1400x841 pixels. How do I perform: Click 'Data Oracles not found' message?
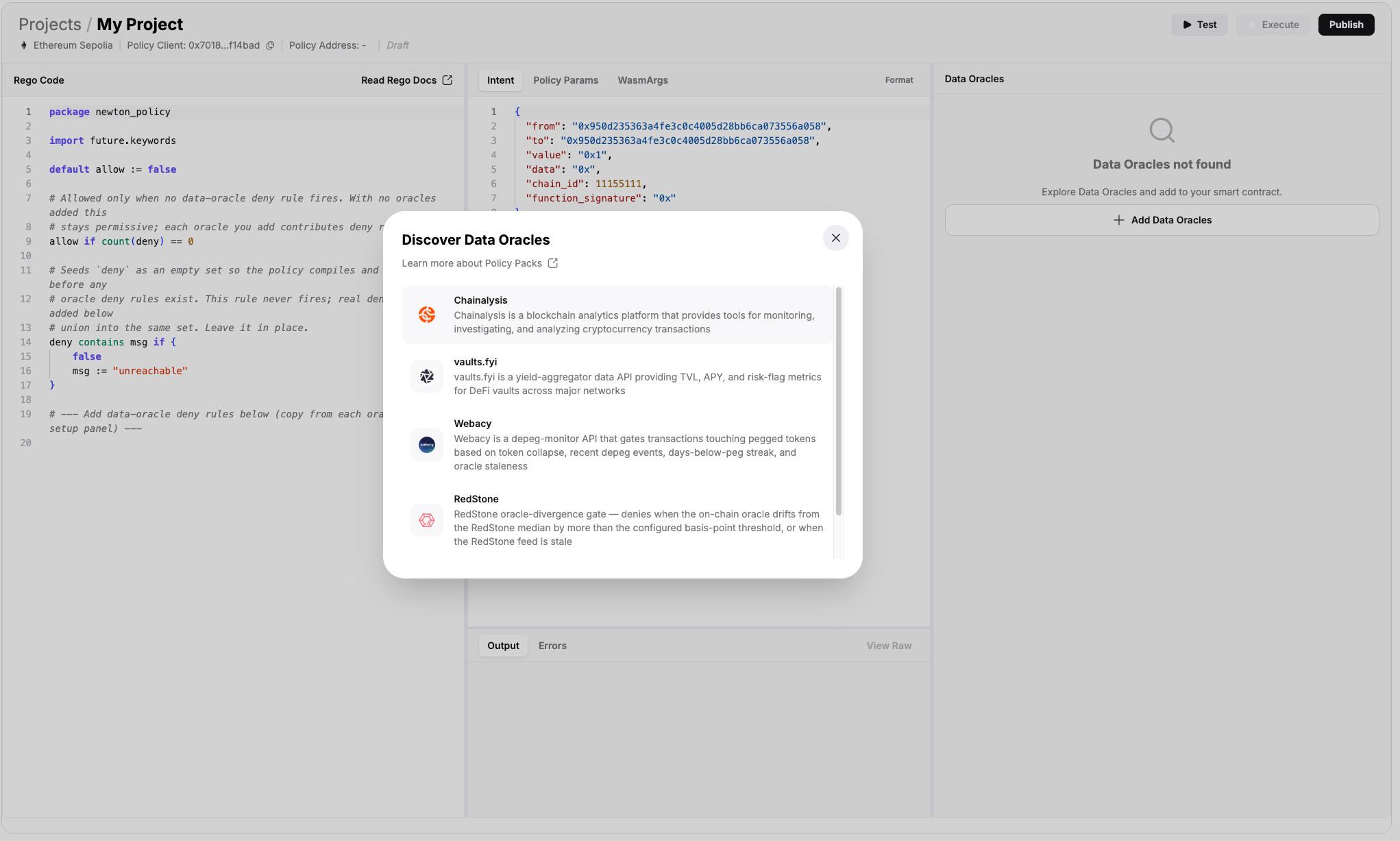[1162, 164]
